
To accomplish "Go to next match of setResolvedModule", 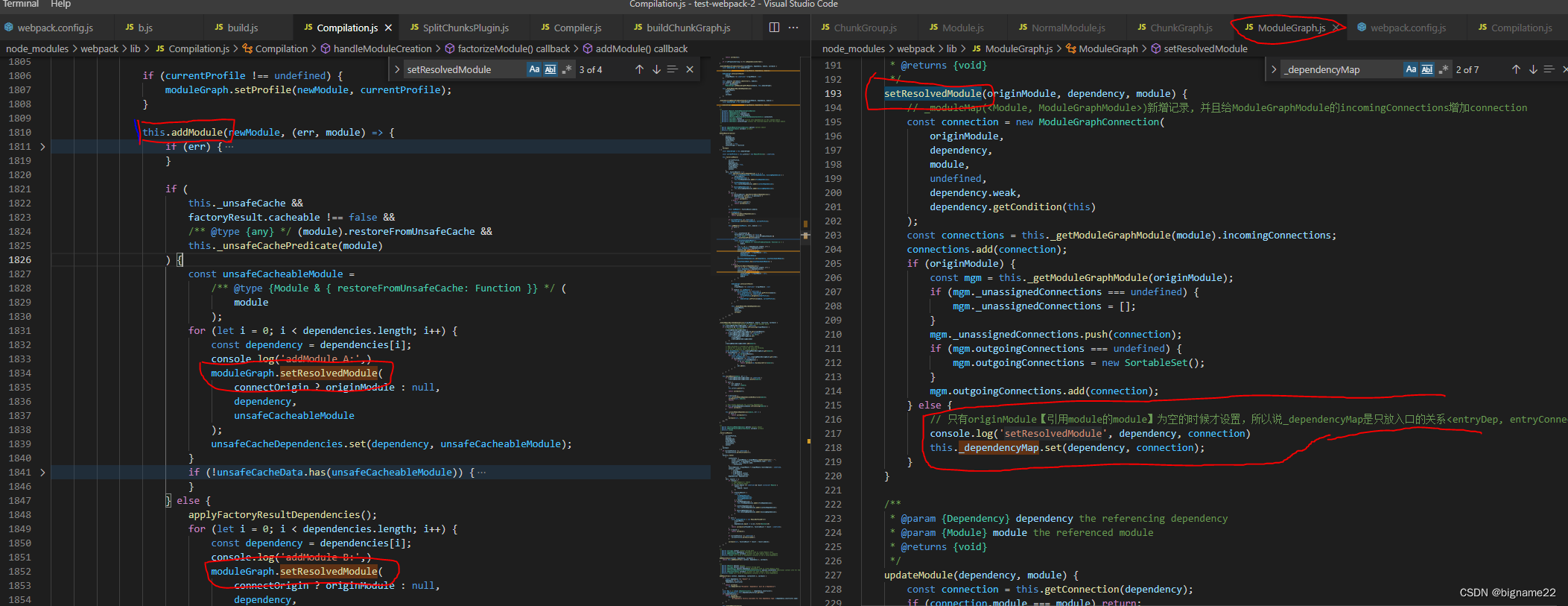I will (656, 69).
